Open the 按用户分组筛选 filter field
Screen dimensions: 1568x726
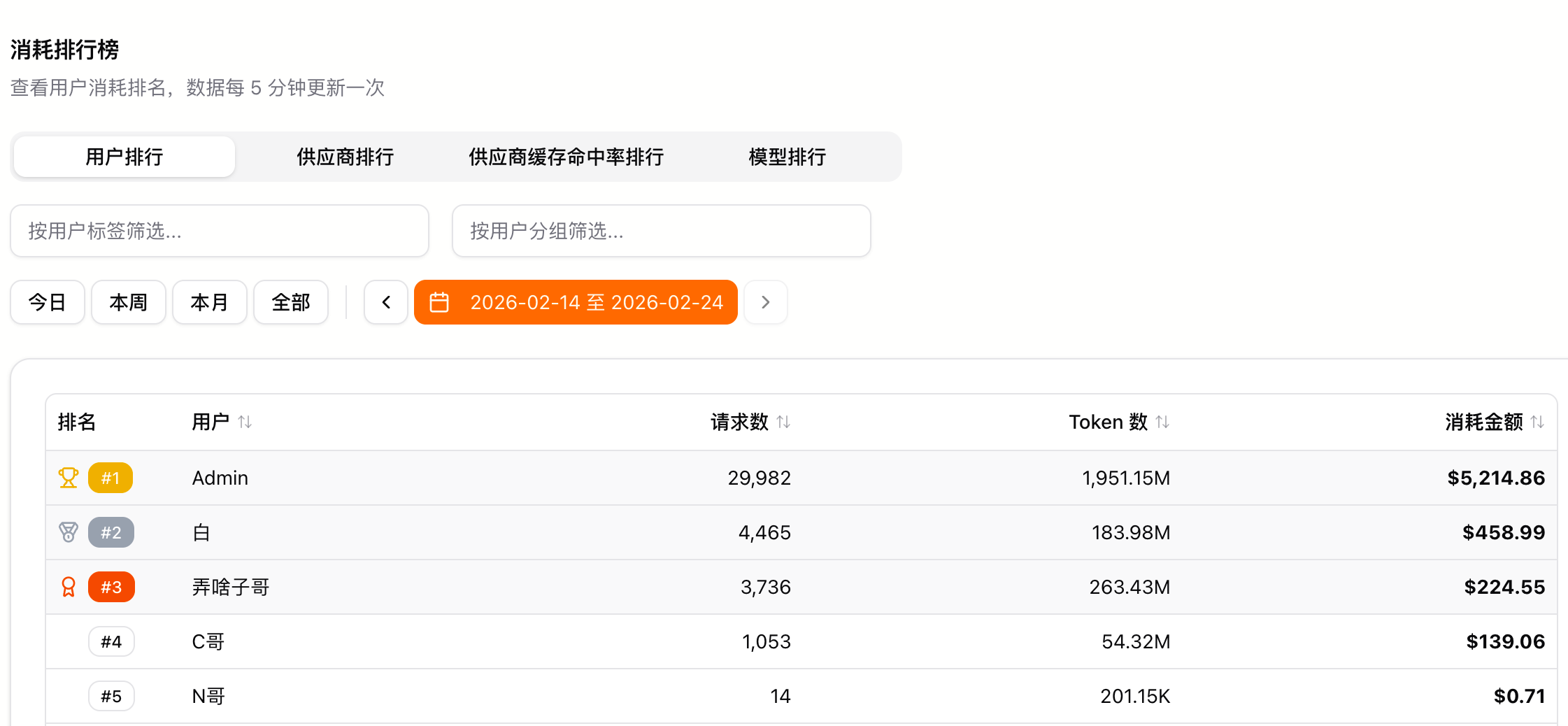click(x=661, y=231)
